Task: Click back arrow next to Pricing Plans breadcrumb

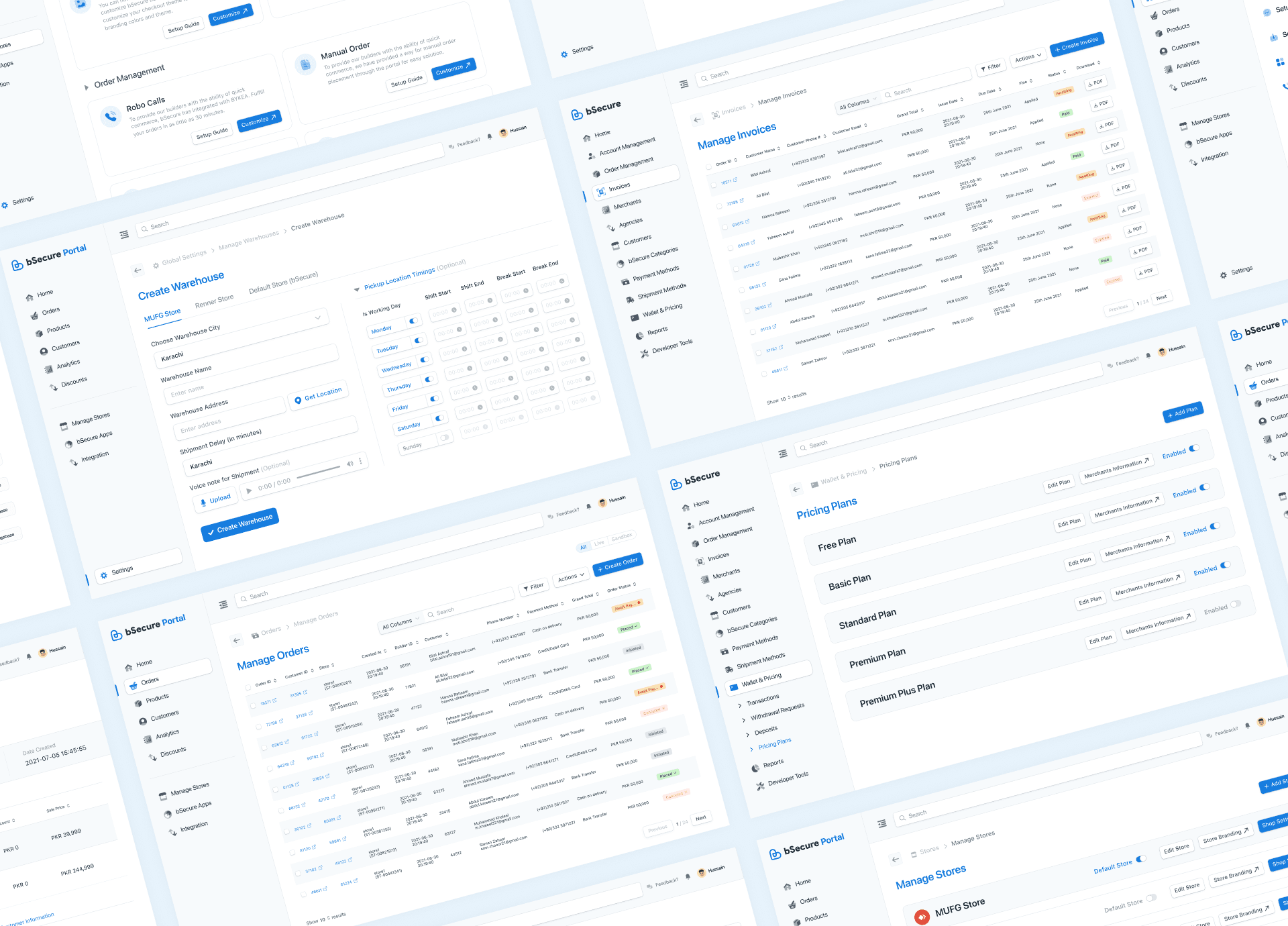Action: coord(796,489)
